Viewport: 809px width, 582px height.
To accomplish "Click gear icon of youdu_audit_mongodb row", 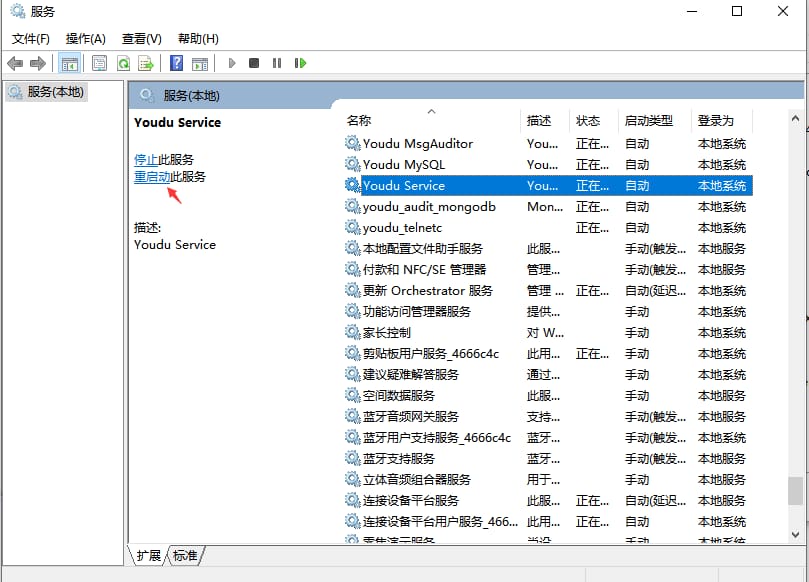I will click(352, 206).
